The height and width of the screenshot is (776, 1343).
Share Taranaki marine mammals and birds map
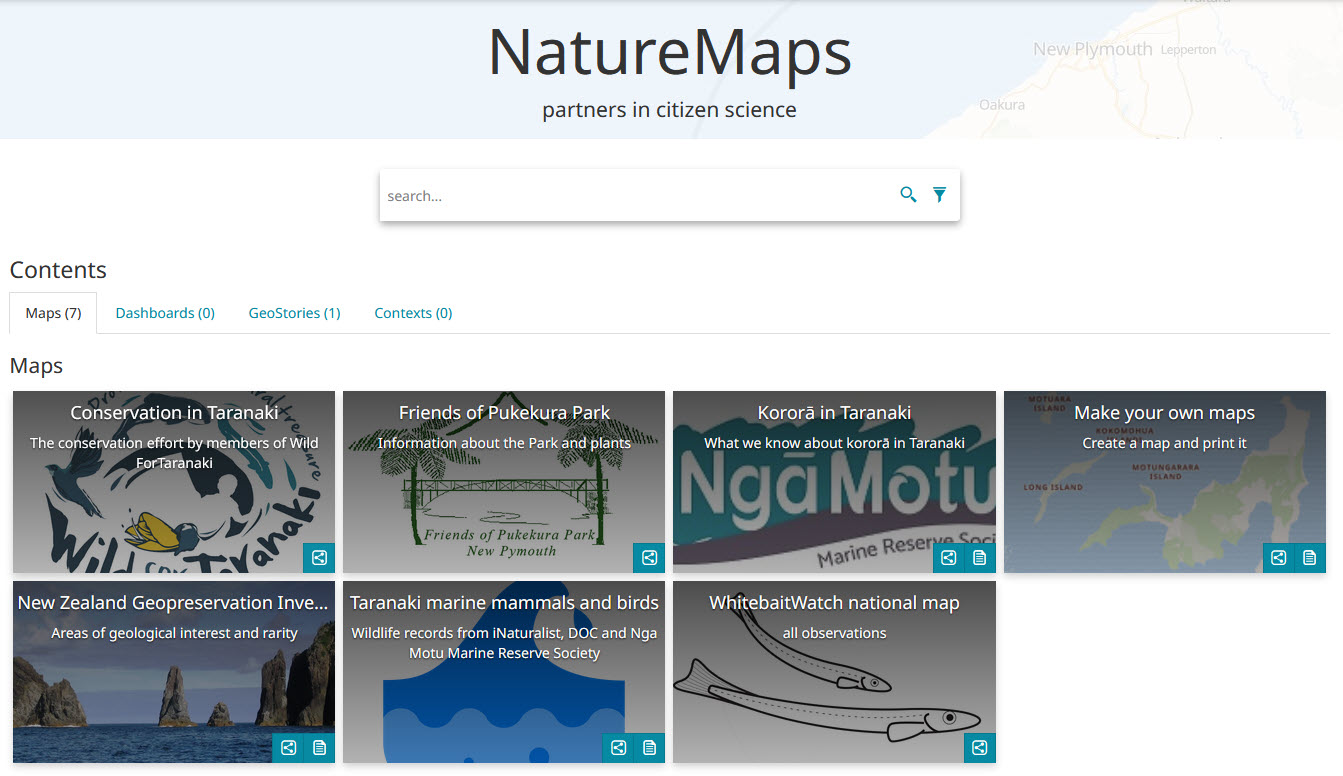pyautogui.click(x=618, y=748)
